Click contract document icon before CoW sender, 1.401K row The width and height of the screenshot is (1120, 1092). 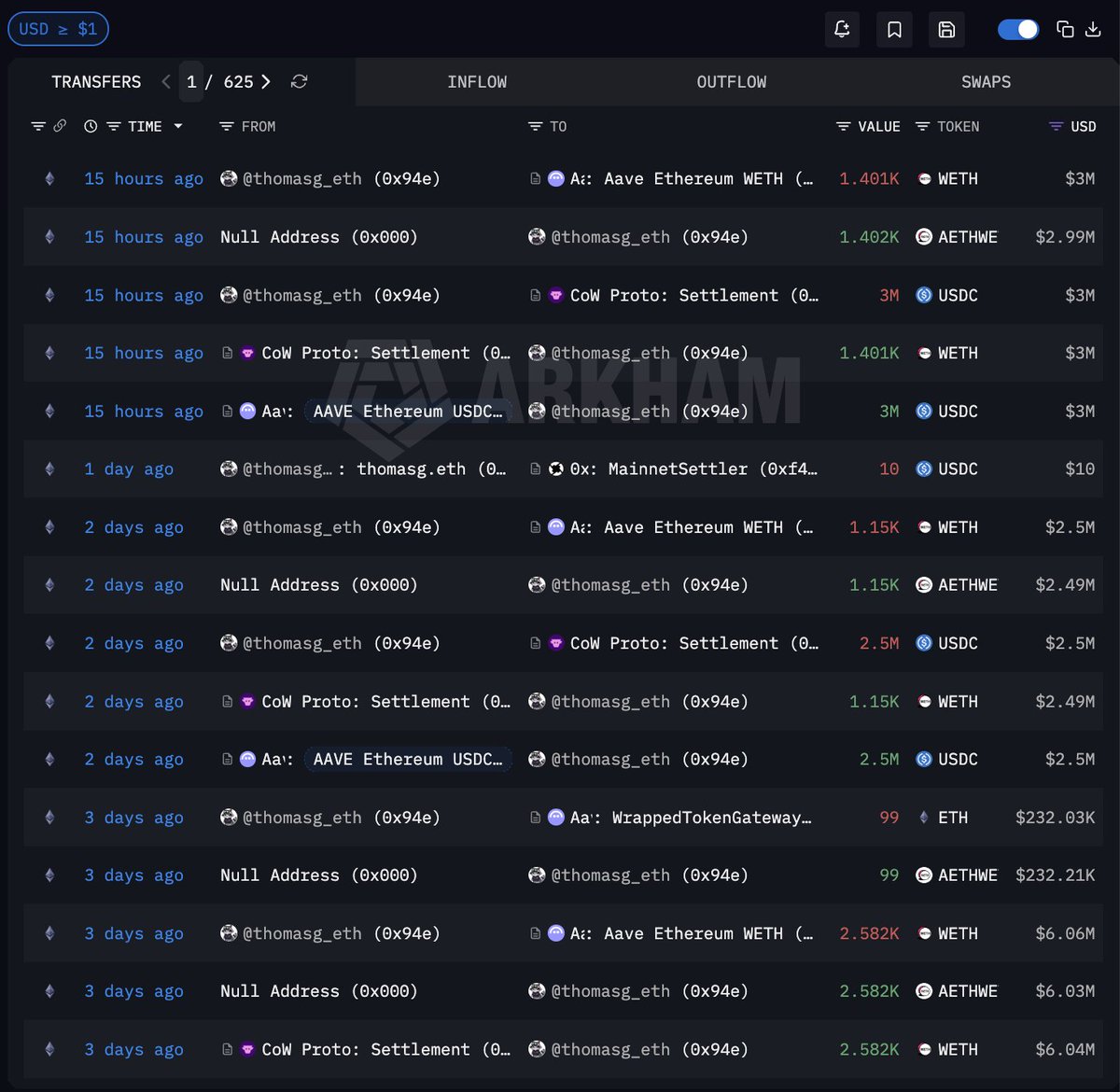point(227,353)
